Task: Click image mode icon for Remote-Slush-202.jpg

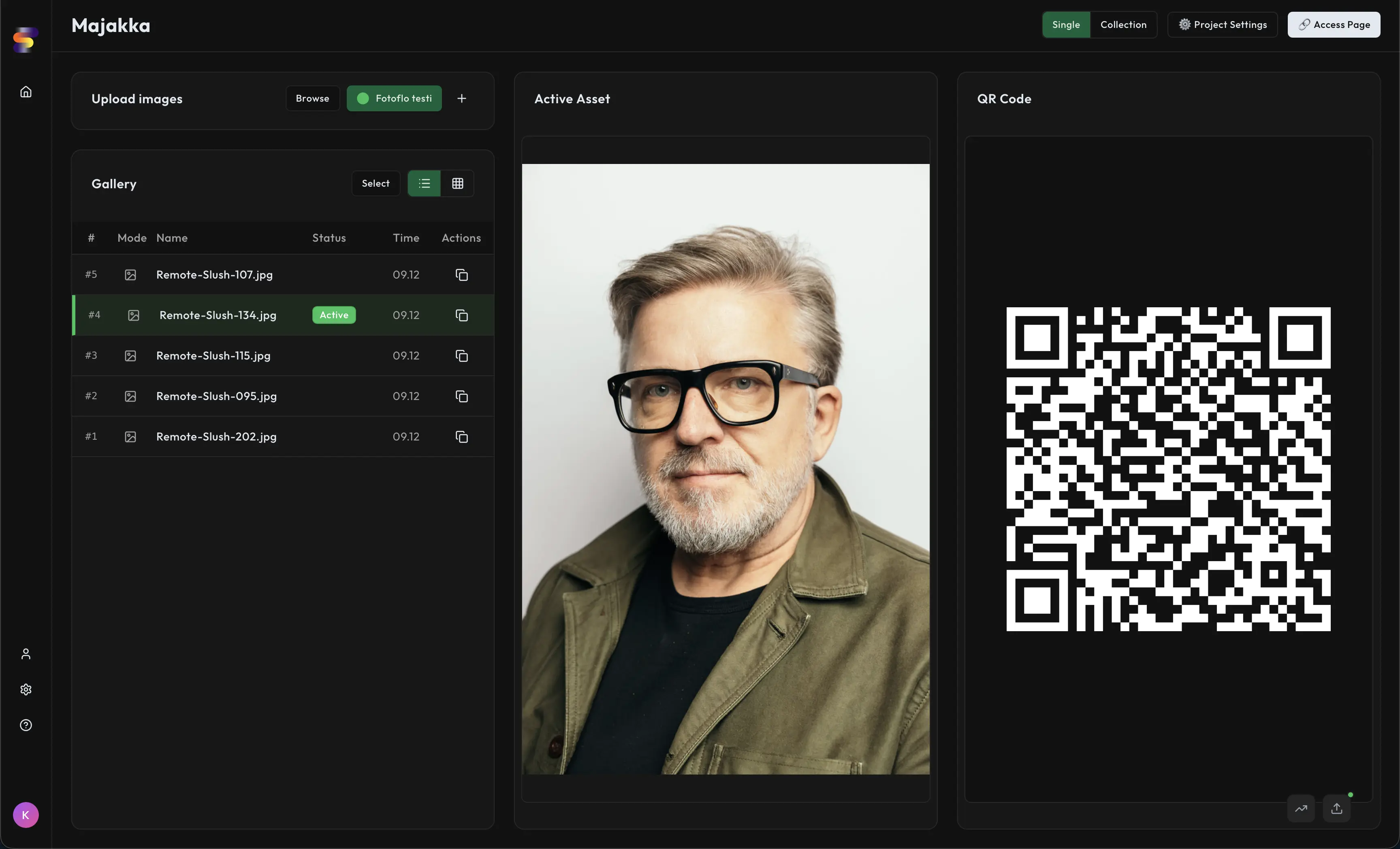Action: (130, 437)
